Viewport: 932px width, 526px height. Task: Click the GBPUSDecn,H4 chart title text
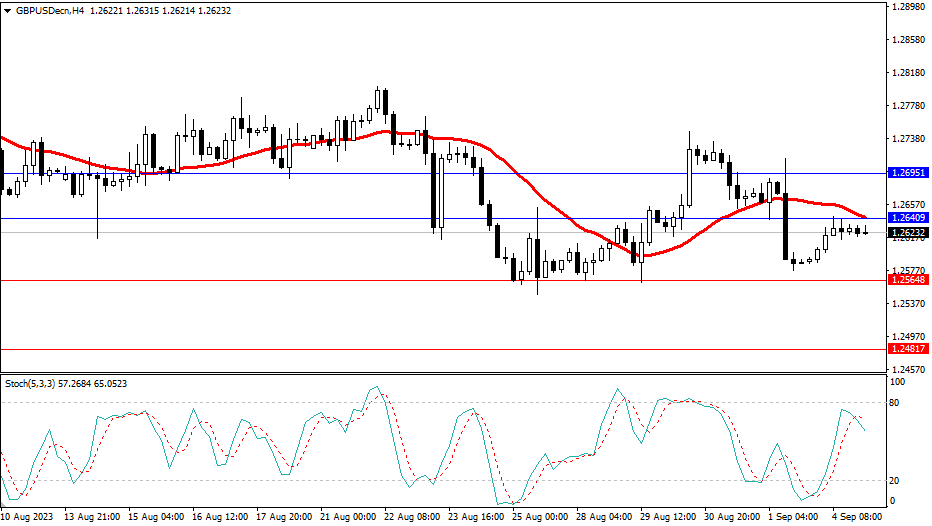(x=48, y=10)
